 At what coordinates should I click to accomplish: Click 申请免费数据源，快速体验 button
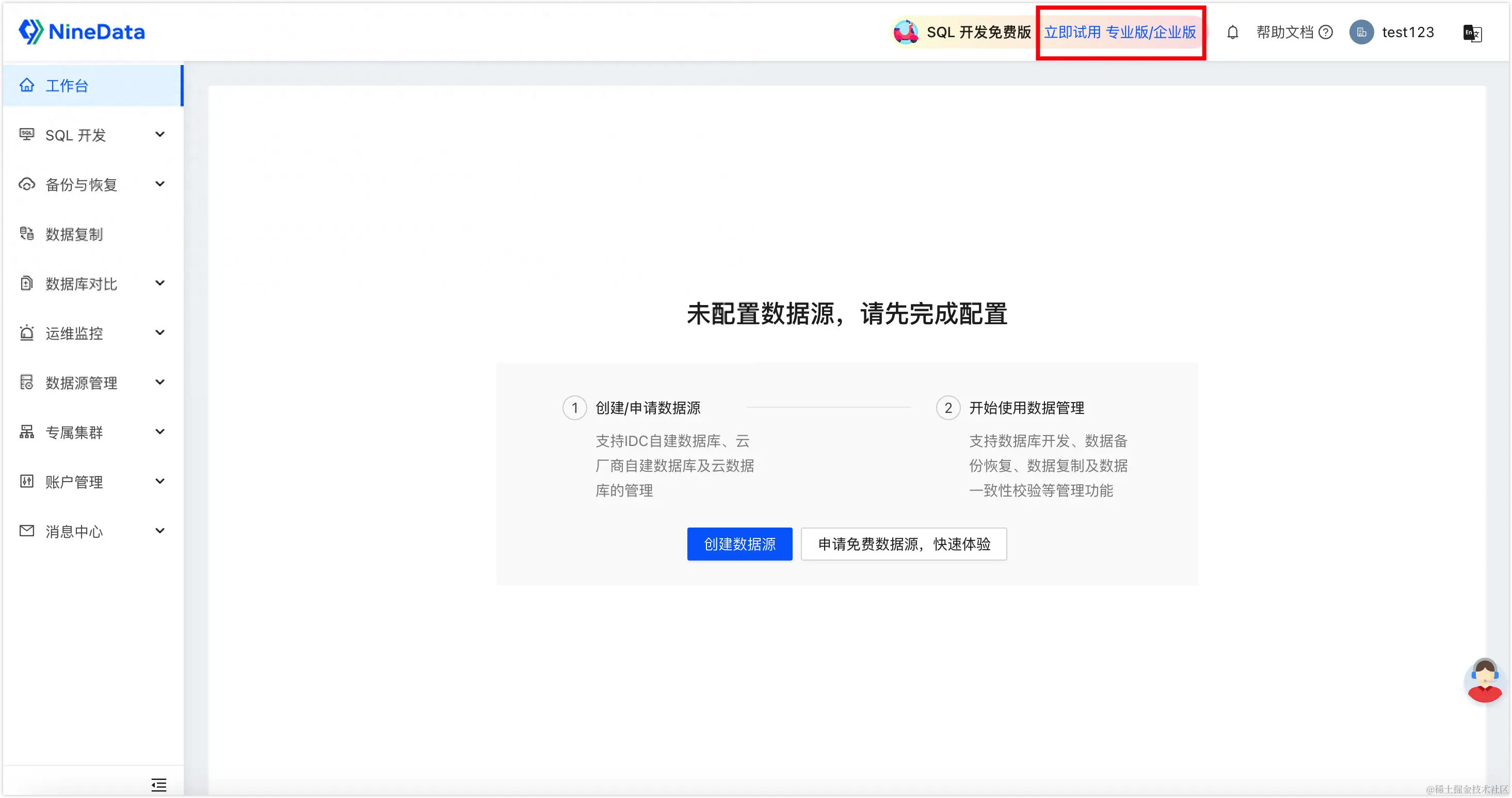903,544
